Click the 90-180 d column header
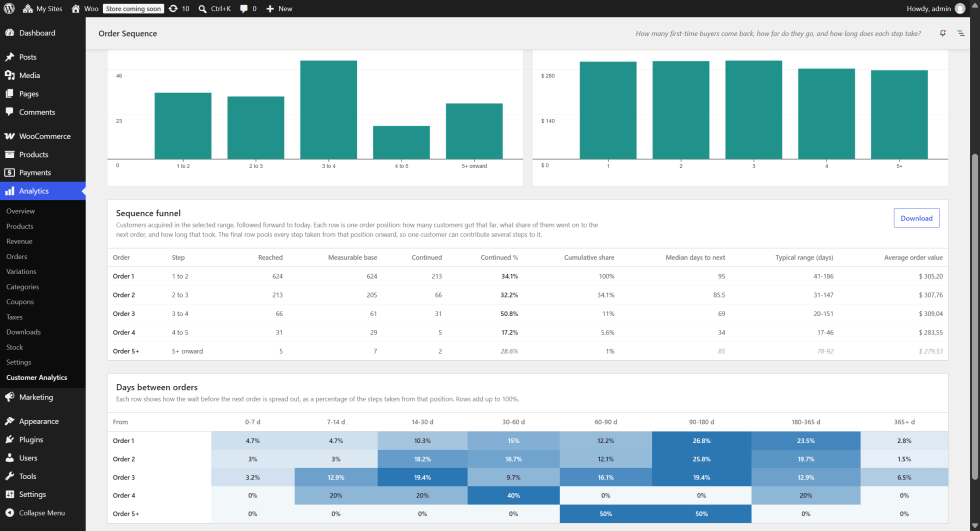Screen dimensions: 980x531 tap(701, 422)
